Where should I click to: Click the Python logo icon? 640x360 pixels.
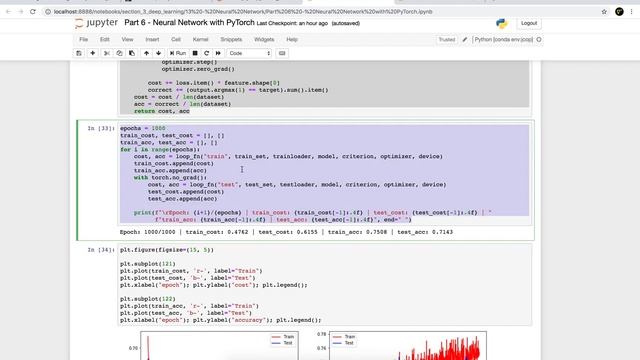[502, 23]
